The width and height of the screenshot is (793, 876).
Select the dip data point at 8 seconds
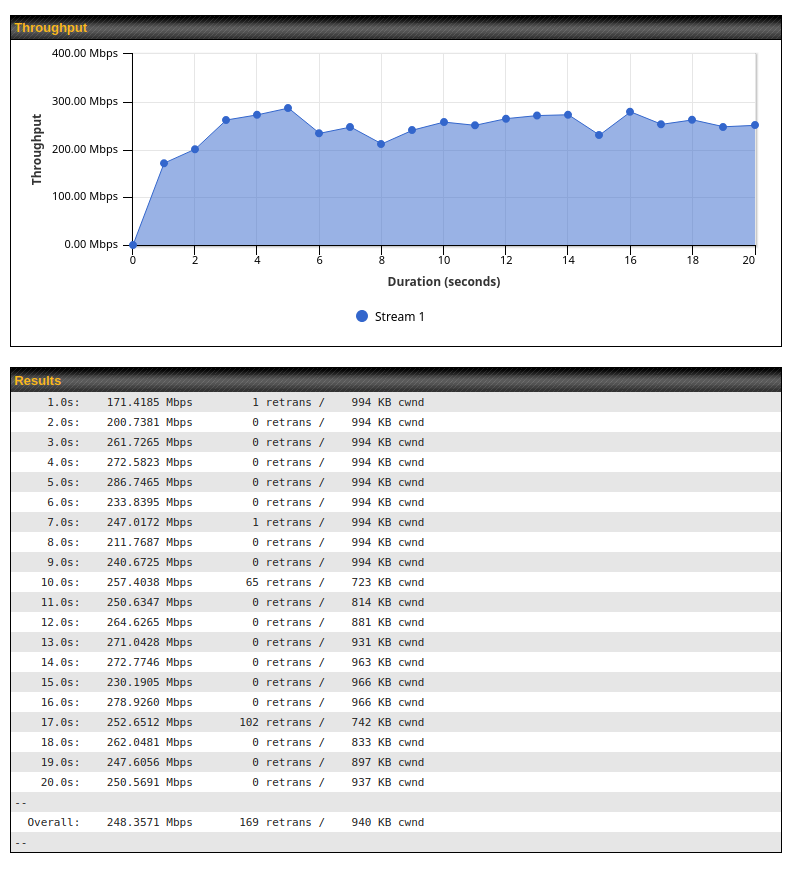click(x=381, y=144)
